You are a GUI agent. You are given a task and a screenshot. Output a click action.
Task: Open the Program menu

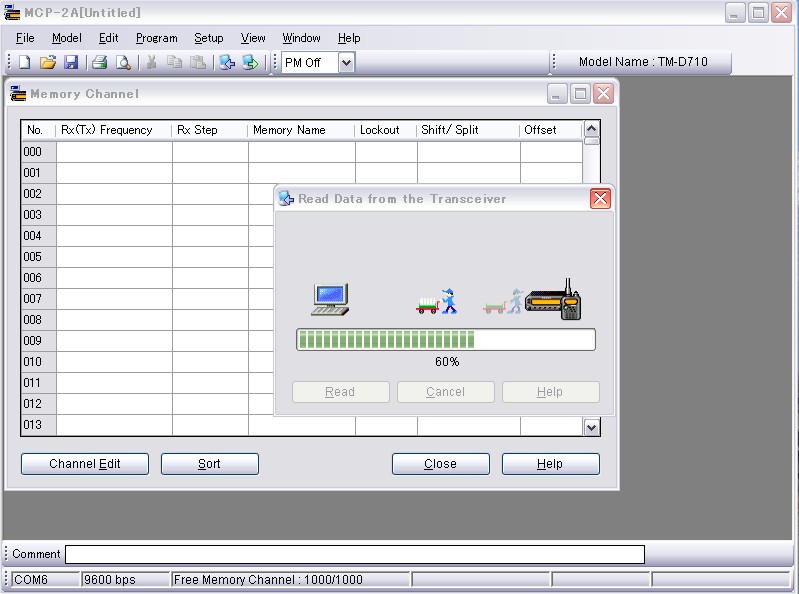[x=156, y=38]
